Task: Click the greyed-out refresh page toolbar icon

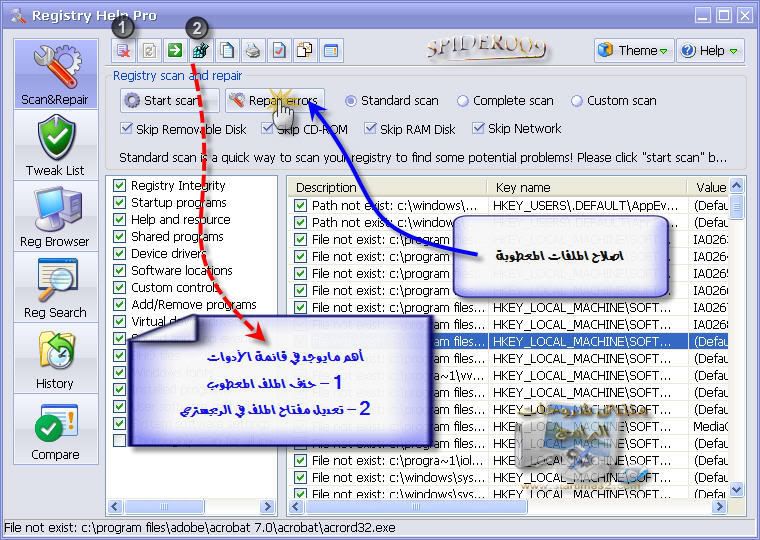Action: pos(149,50)
